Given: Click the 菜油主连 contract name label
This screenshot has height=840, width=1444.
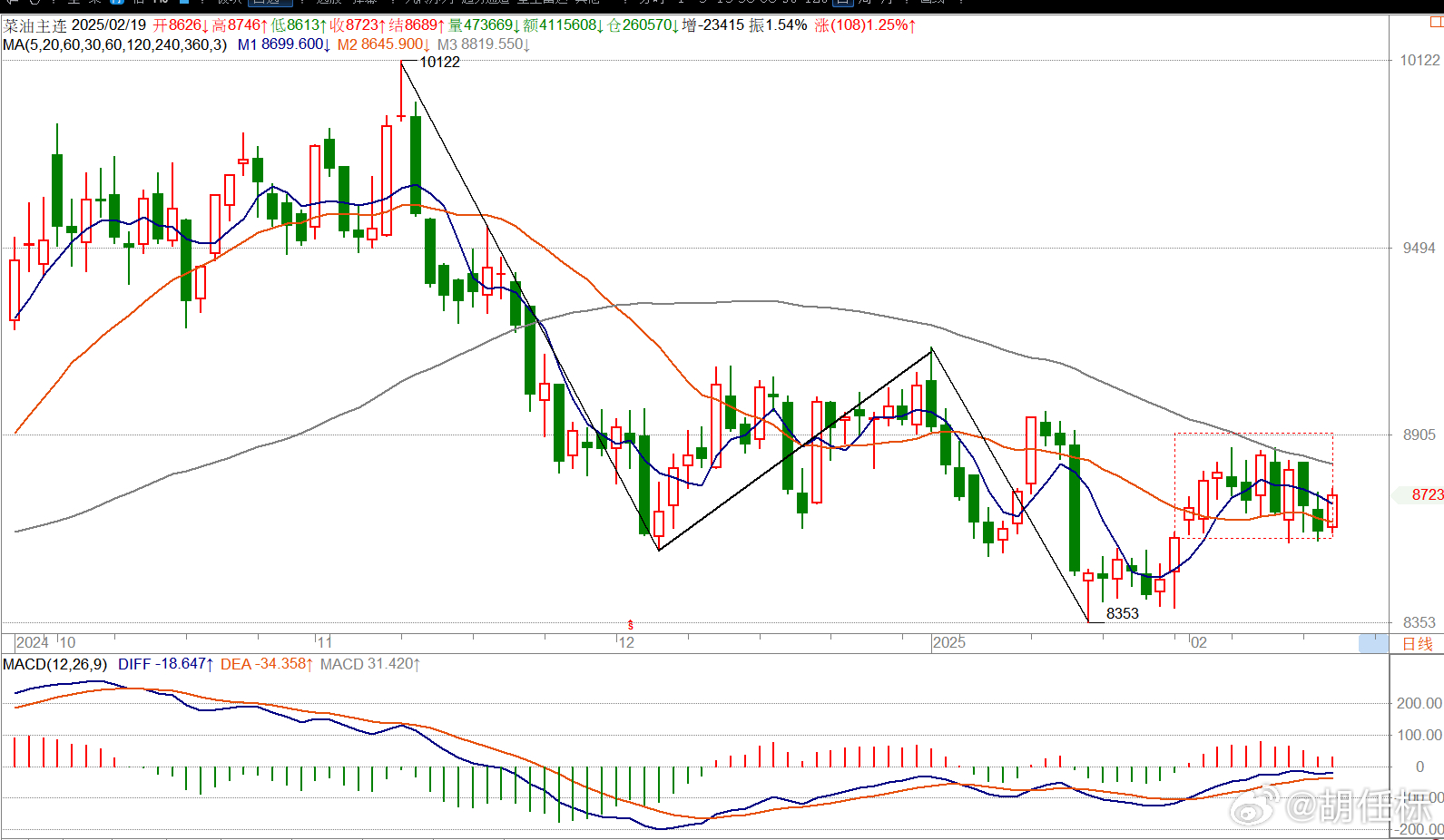Looking at the screenshot, I should point(35,25).
